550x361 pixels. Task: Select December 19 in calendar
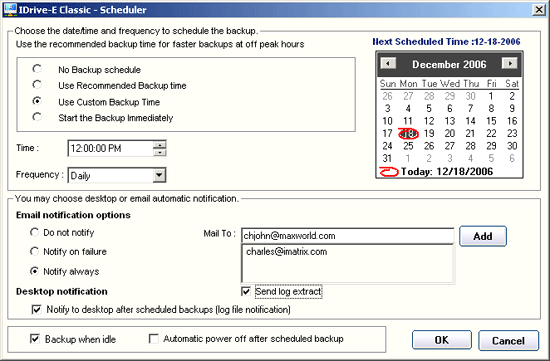[x=429, y=133]
